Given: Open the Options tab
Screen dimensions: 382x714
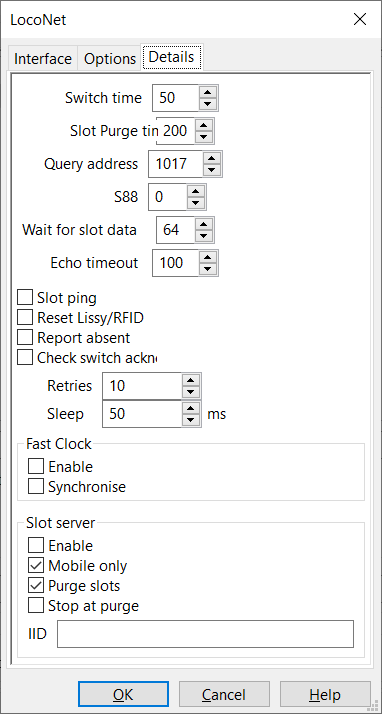Looking at the screenshot, I should click(x=110, y=59).
